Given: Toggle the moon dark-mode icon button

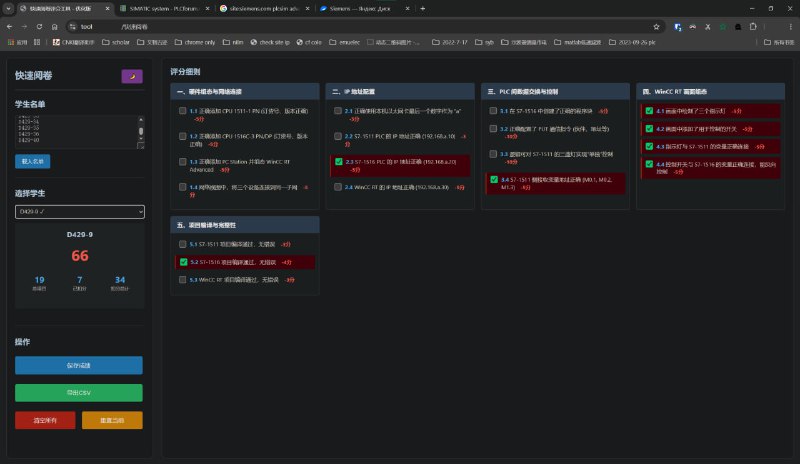Looking at the screenshot, I should [x=132, y=76].
